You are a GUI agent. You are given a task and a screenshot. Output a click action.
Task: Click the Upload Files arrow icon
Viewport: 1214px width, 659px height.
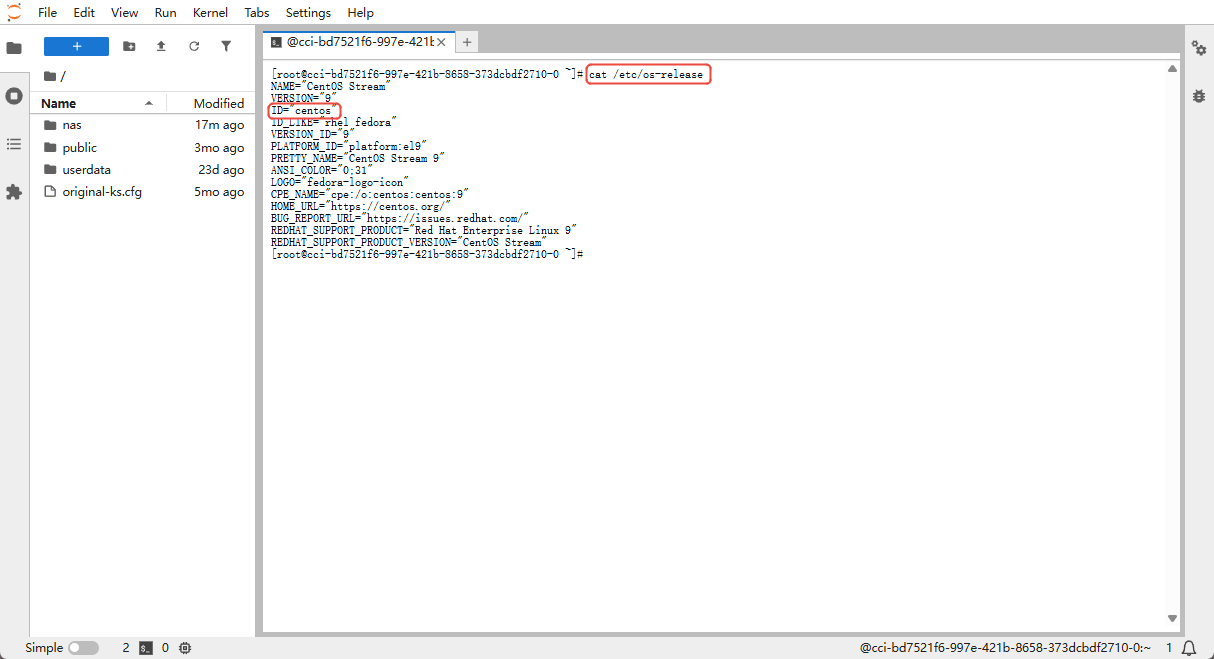[x=161, y=46]
